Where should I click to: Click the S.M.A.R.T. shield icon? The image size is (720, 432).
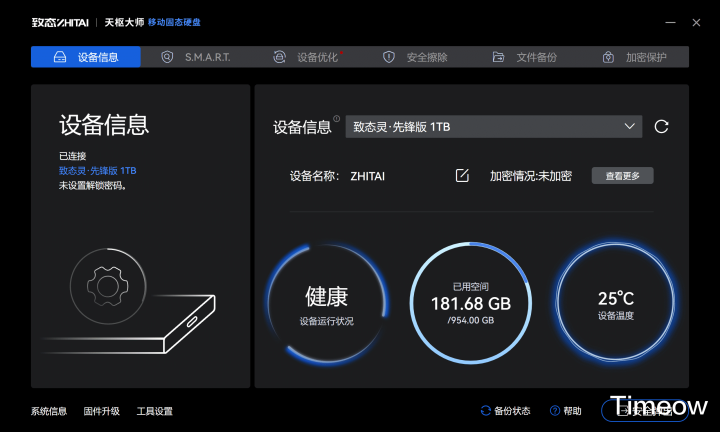[167, 57]
